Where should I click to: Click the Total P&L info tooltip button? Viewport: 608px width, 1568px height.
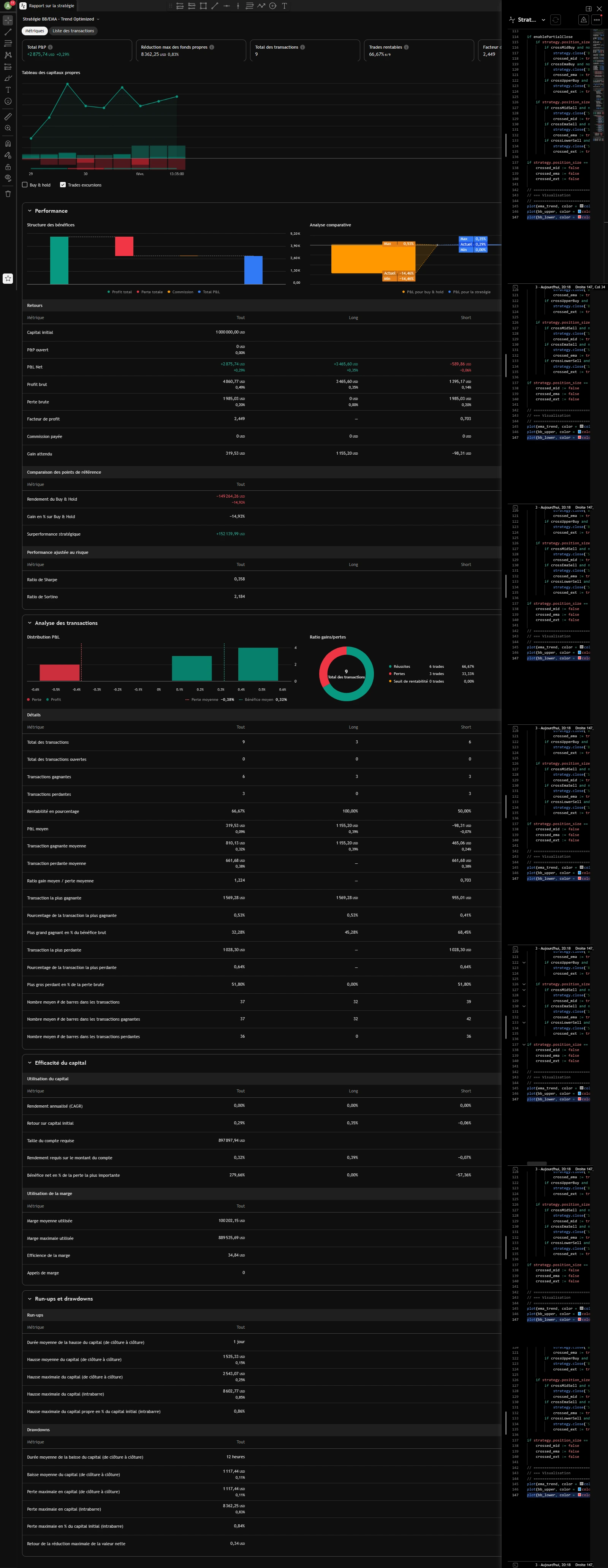click(51, 47)
